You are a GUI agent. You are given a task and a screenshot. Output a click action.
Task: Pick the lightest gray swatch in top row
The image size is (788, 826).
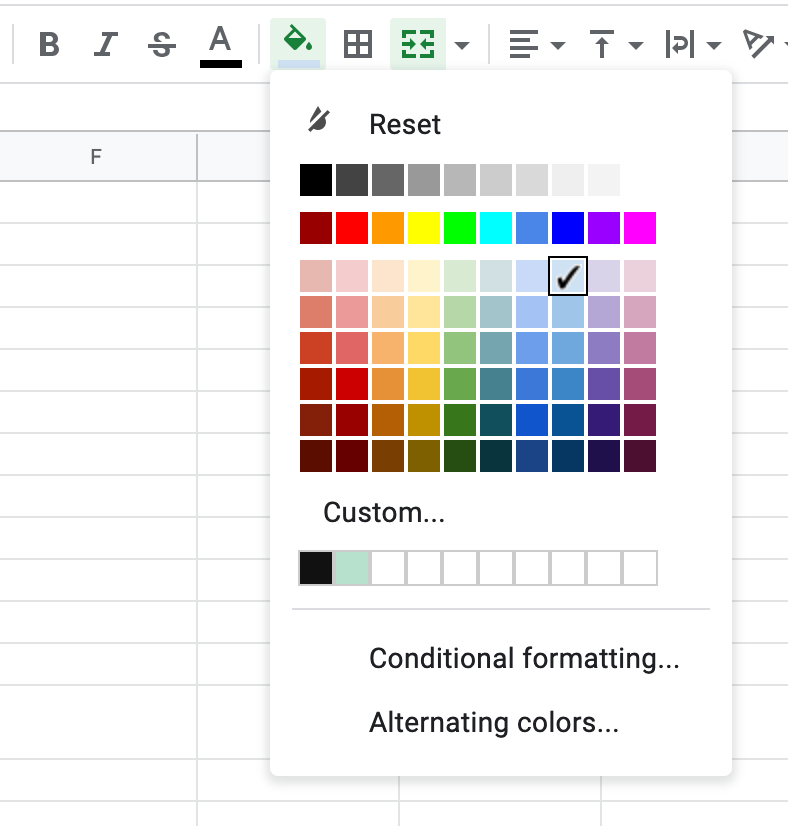click(x=604, y=180)
